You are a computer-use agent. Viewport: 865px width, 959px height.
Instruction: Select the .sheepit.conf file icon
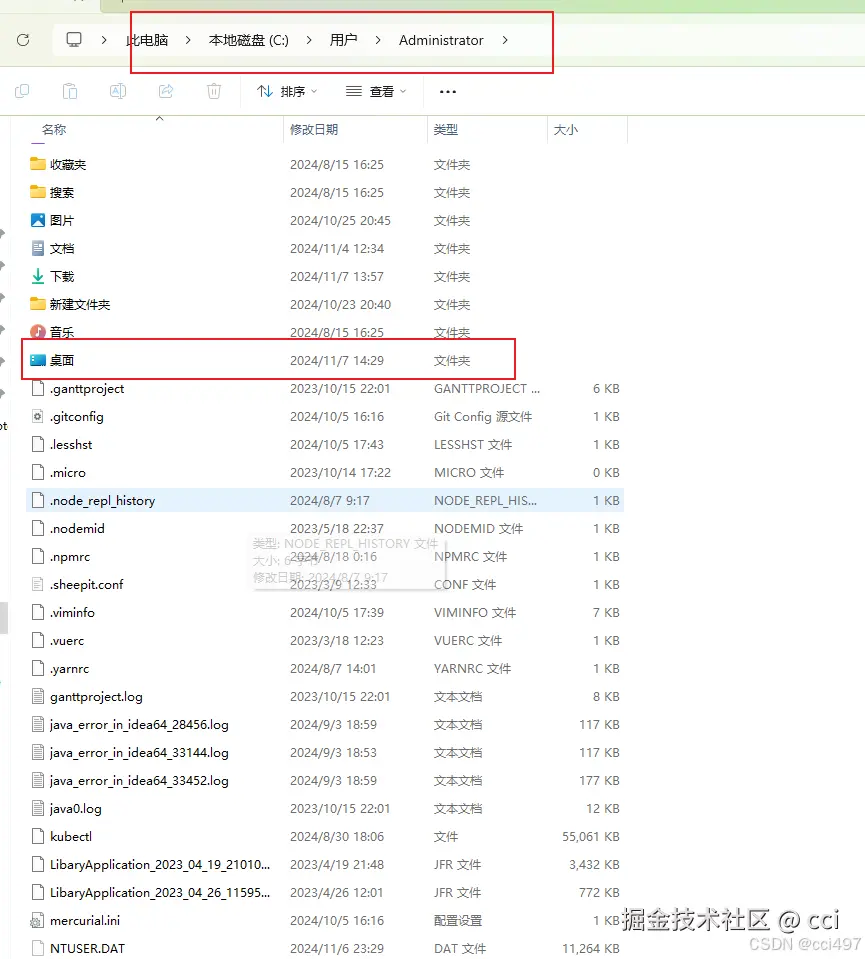tap(38, 585)
